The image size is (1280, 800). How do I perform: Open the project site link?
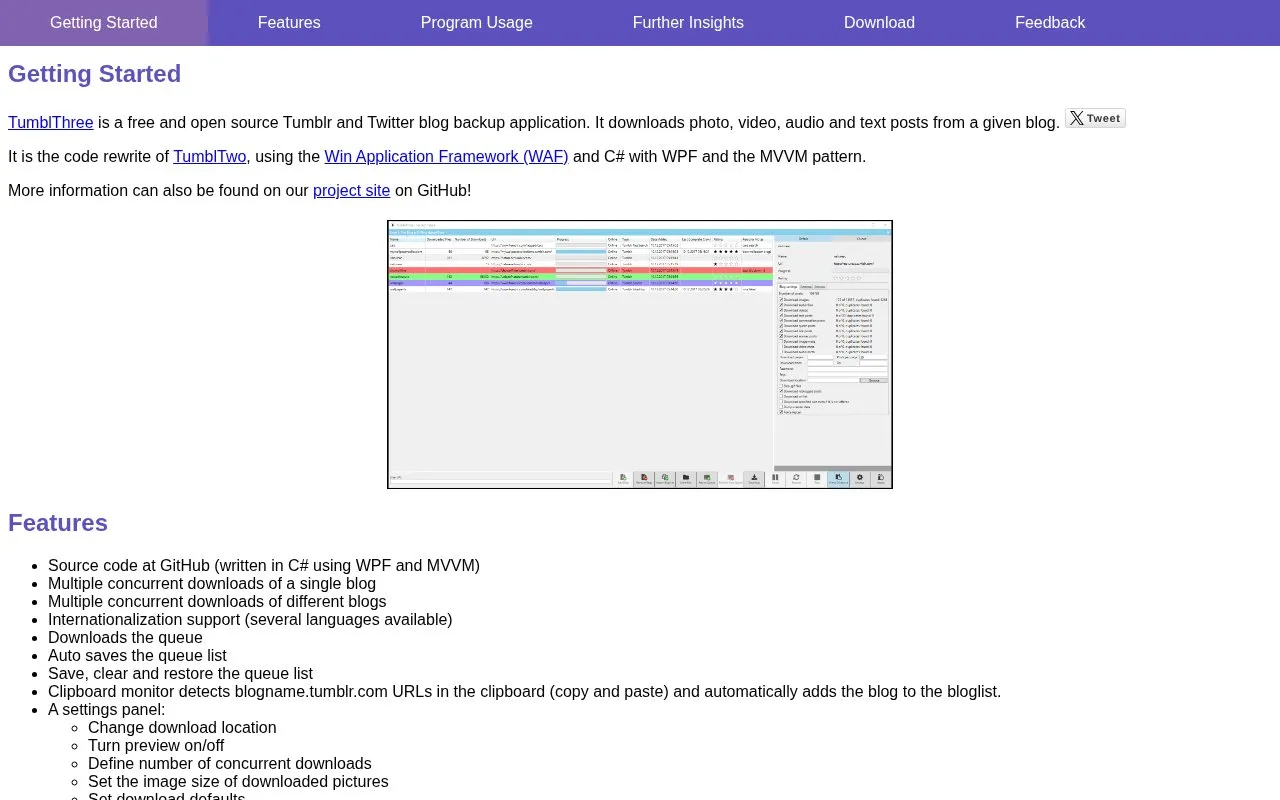351,190
